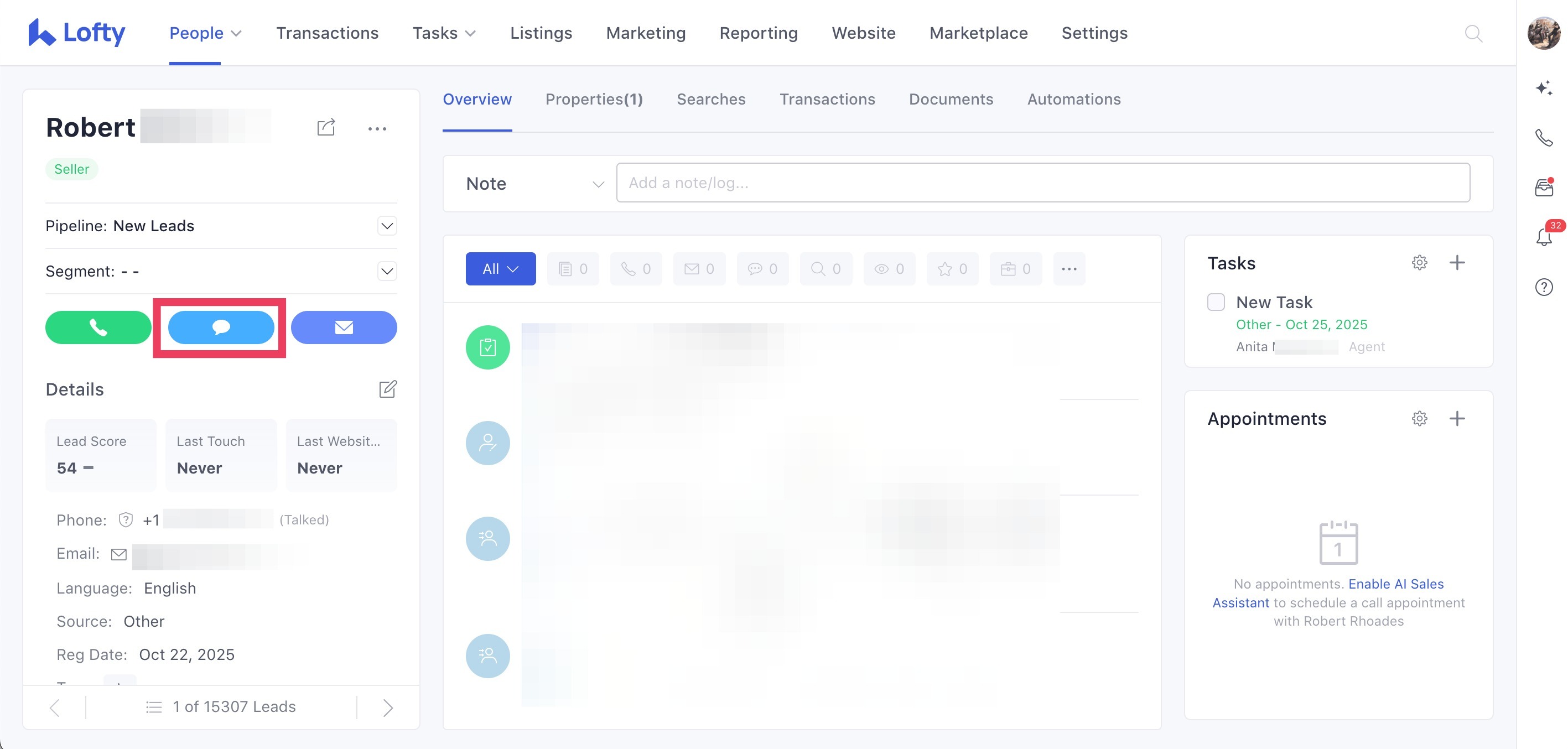The height and width of the screenshot is (749, 1568).
Task: Expand the Pipeline New Leads dropdown
Action: 387,226
